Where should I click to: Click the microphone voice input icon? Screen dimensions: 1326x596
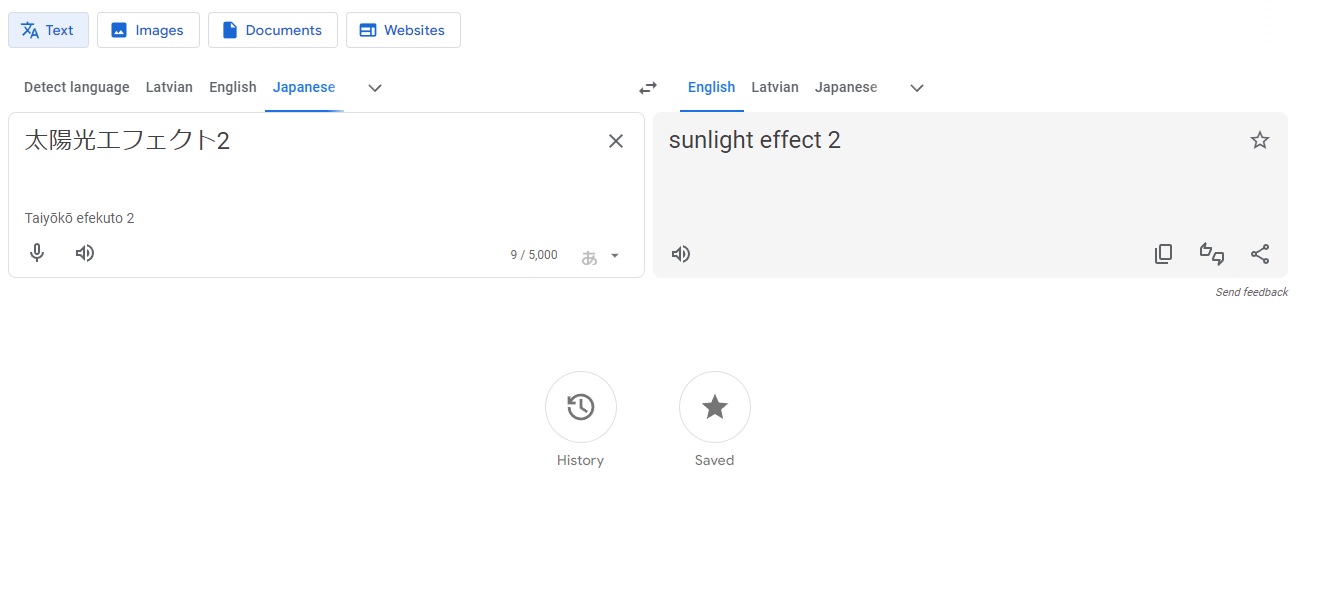37,253
